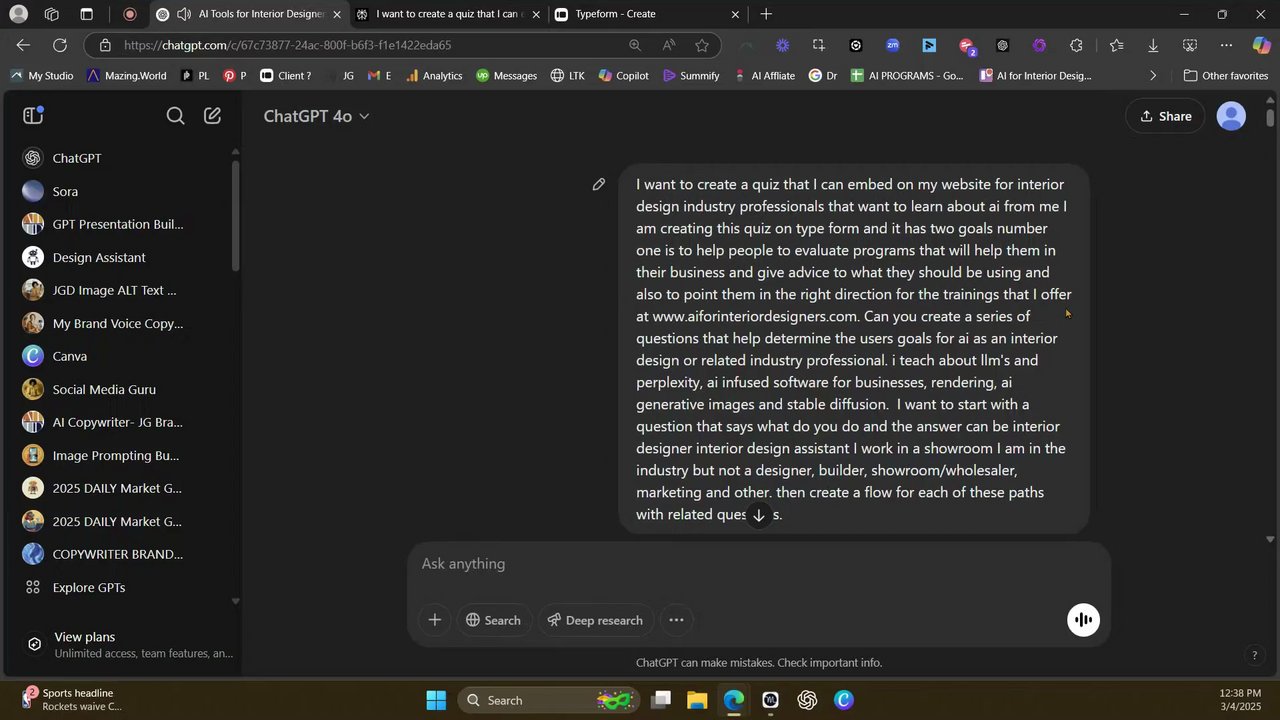Open the Summify bookmark
Image resolution: width=1280 pixels, height=720 pixels.
click(691, 75)
